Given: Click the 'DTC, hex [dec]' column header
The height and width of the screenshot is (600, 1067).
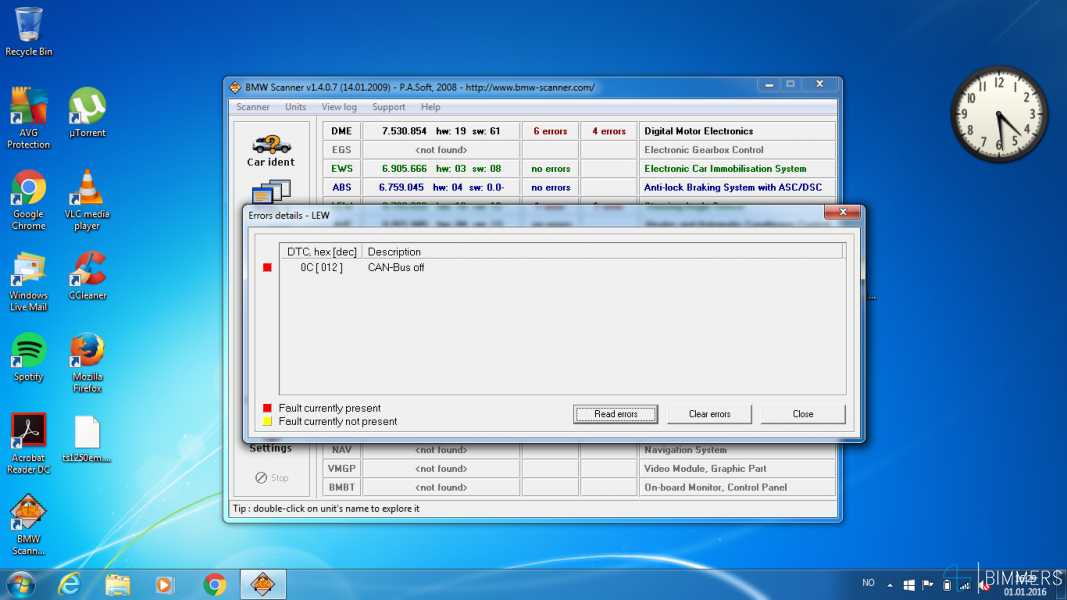Looking at the screenshot, I should pos(321,252).
